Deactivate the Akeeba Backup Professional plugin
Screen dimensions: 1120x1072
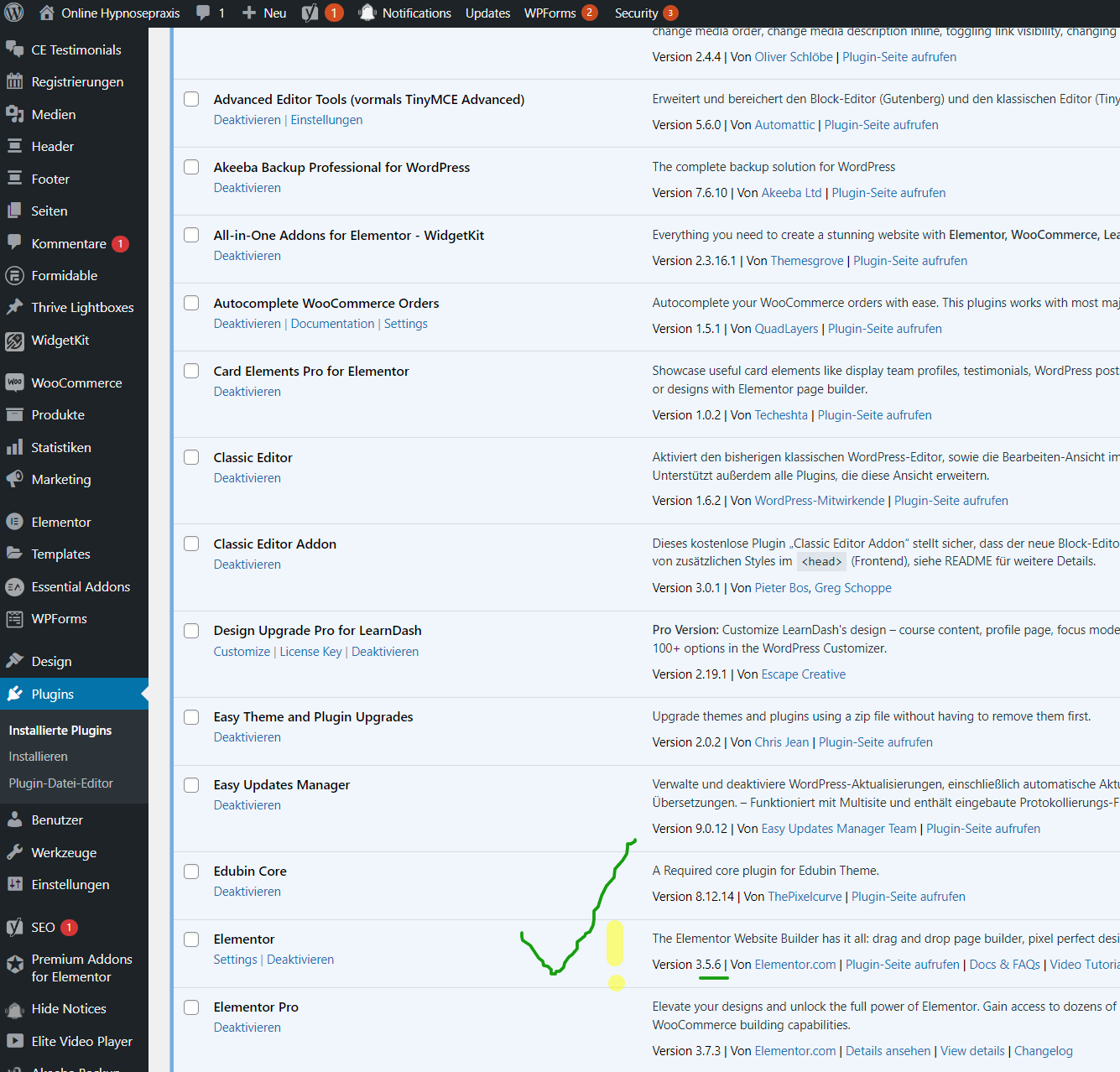[x=247, y=188]
